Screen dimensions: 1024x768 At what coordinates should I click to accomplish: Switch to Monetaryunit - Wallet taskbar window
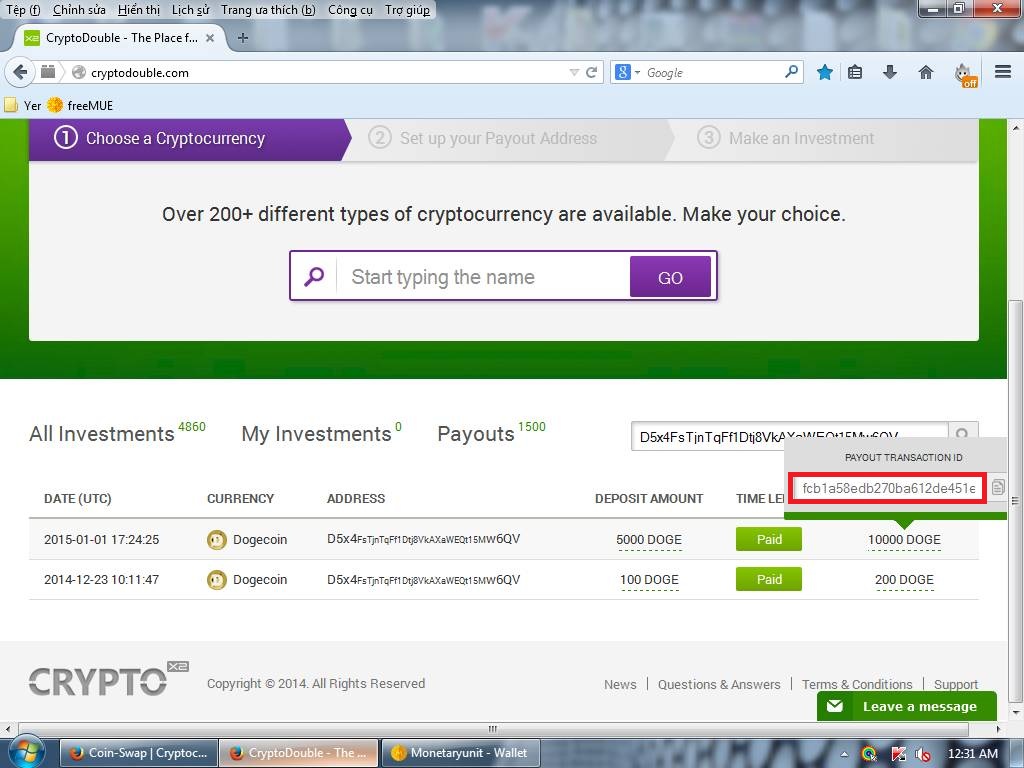(x=460, y=753)
